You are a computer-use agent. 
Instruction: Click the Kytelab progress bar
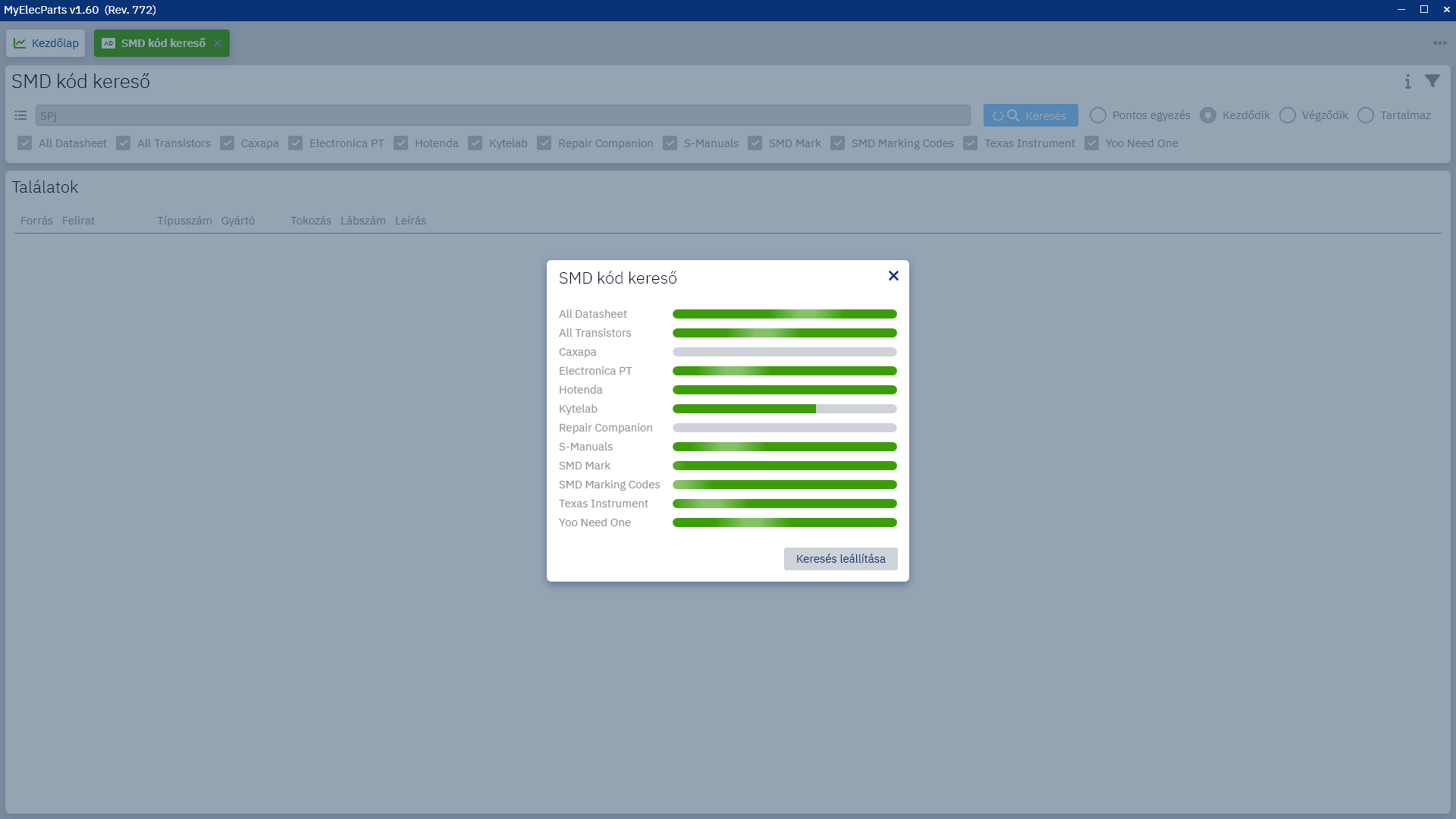point(784,409)
